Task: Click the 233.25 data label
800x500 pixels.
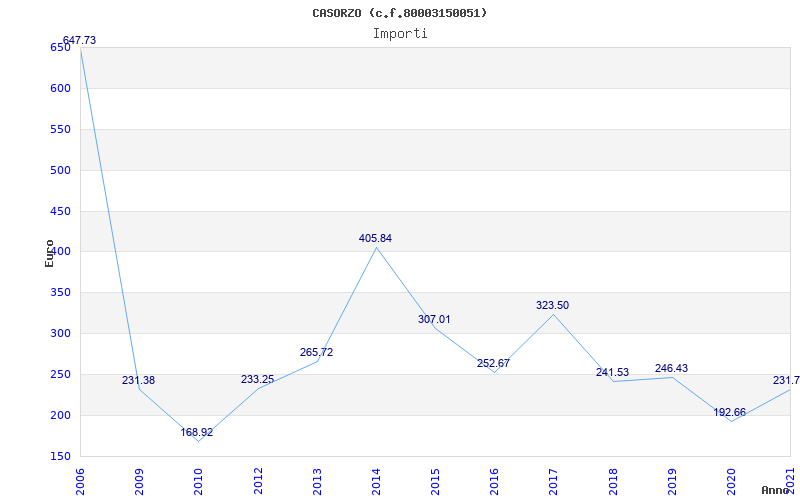Action: pyautogui.click(x=258, y=379)
